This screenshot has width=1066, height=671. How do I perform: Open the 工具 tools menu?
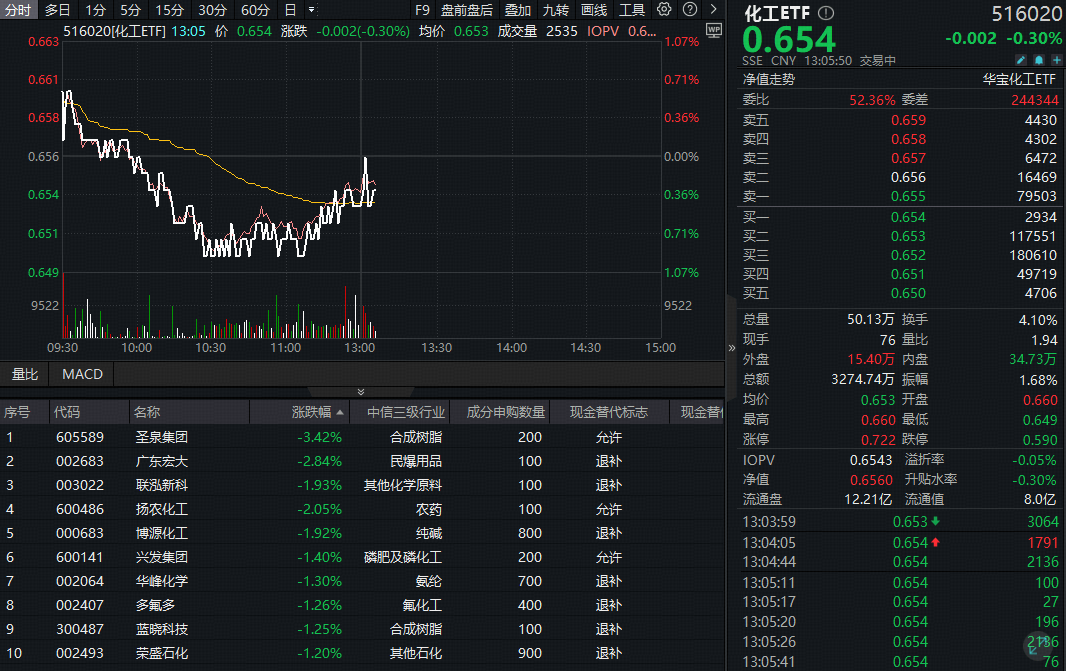point(632,9)
